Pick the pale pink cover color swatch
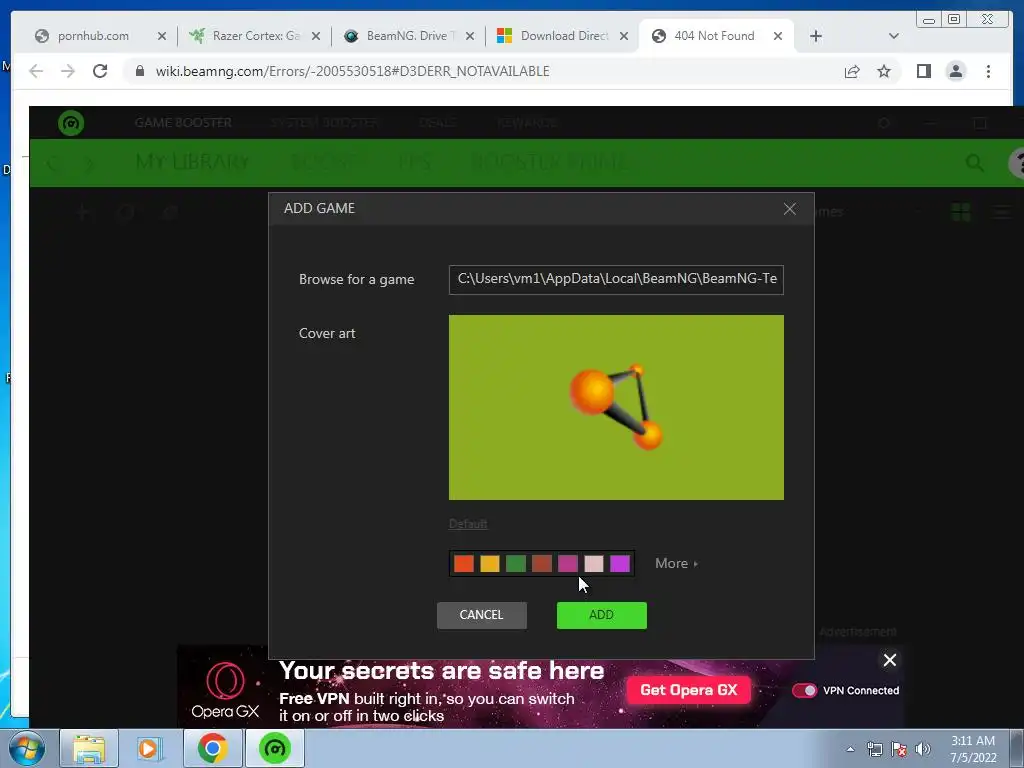The image size is (1024, 768). pos(594,564)
